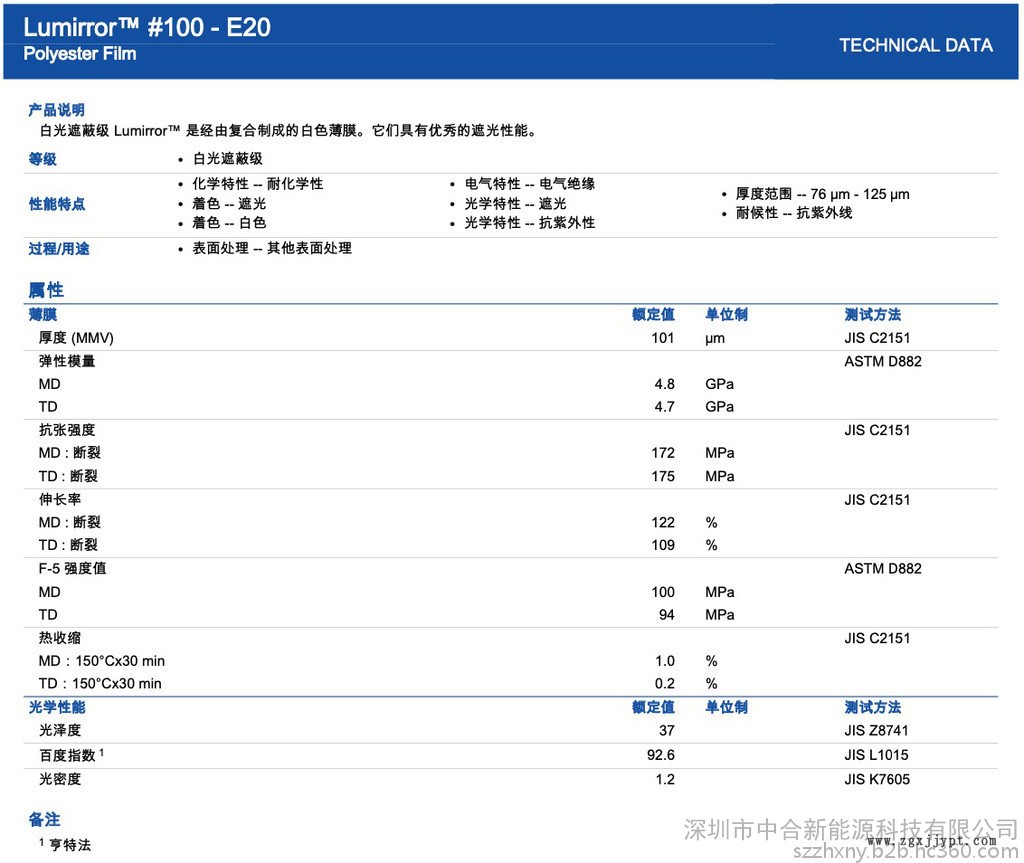The width and height of the screenshot is (1024, 863).
Task: Click the 薄膜 table header
Action: pyautogui.click(x=42, y=315)
